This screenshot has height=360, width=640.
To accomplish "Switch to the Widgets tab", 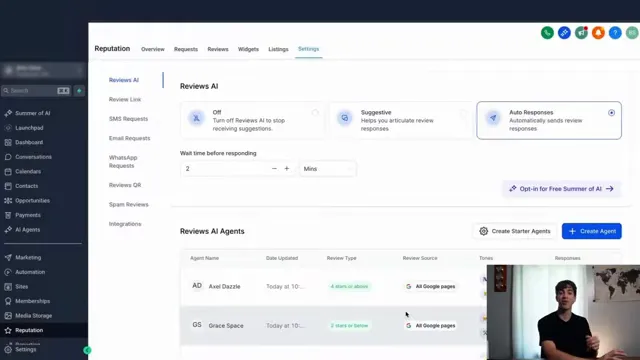I will point(248,49).
